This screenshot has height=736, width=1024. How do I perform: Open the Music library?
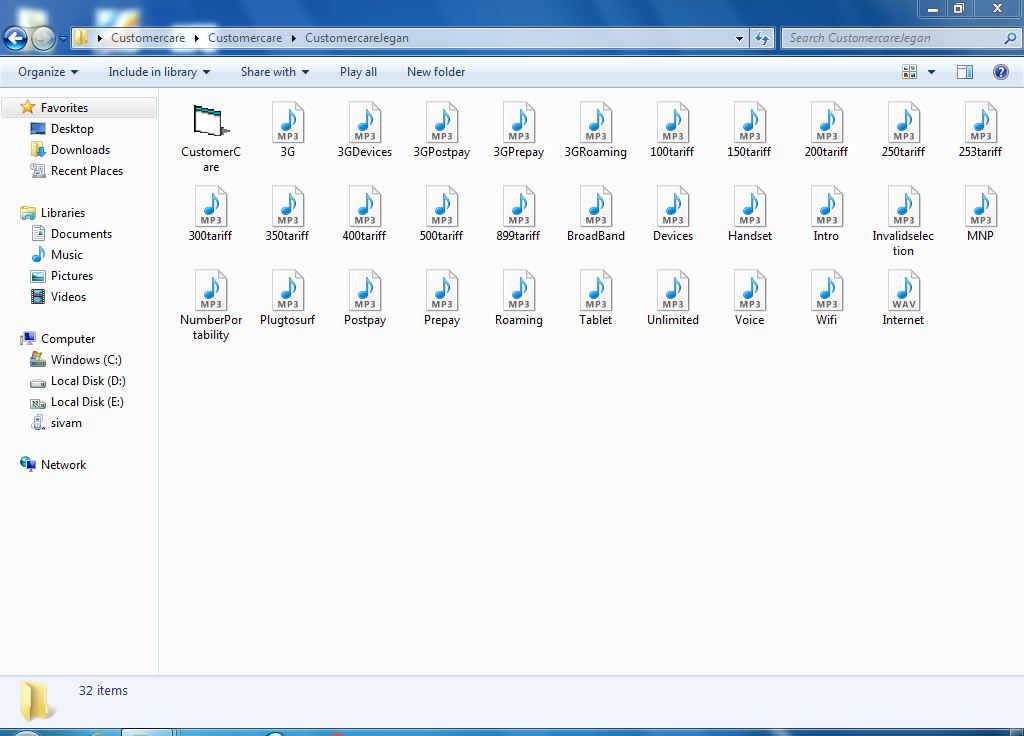point(67,255)
